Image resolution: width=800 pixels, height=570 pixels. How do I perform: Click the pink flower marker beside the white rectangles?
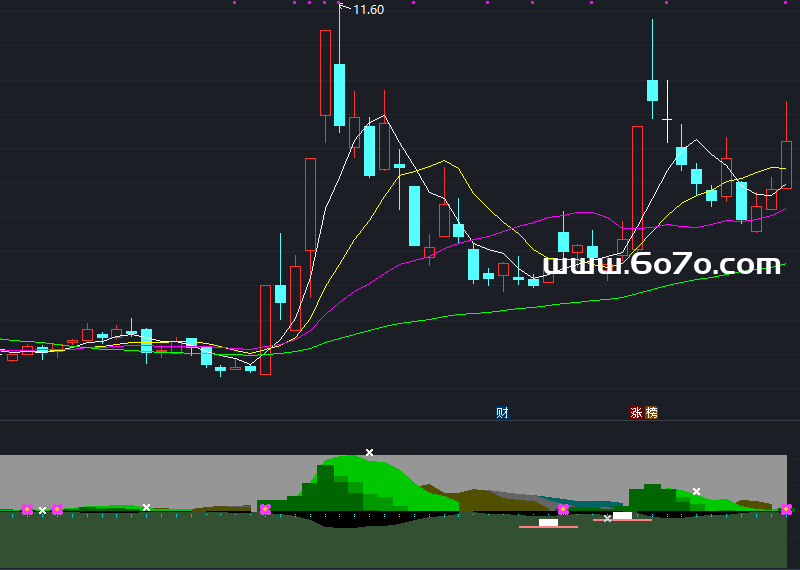(x=563, y=510)
